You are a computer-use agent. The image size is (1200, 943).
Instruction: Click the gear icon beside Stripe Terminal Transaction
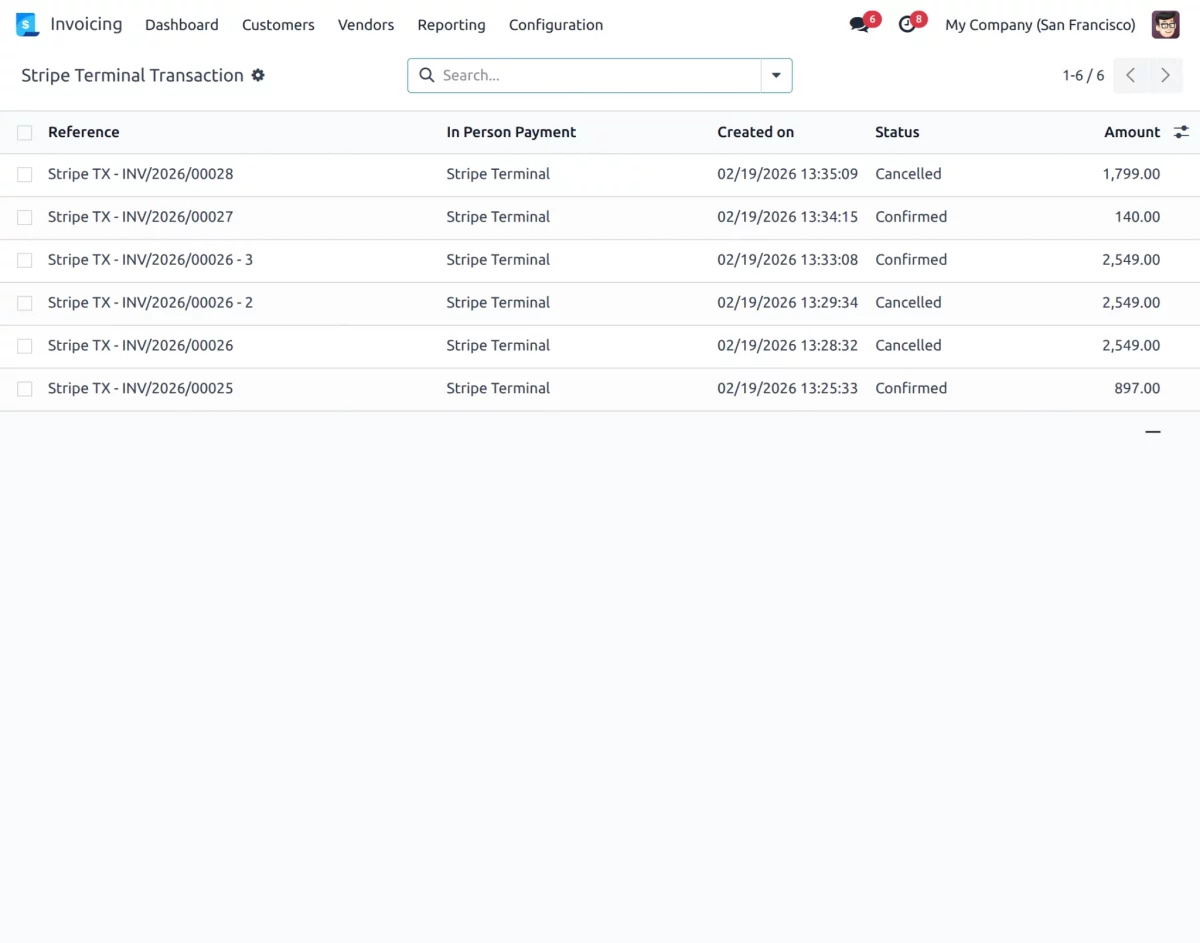point(258,75)
